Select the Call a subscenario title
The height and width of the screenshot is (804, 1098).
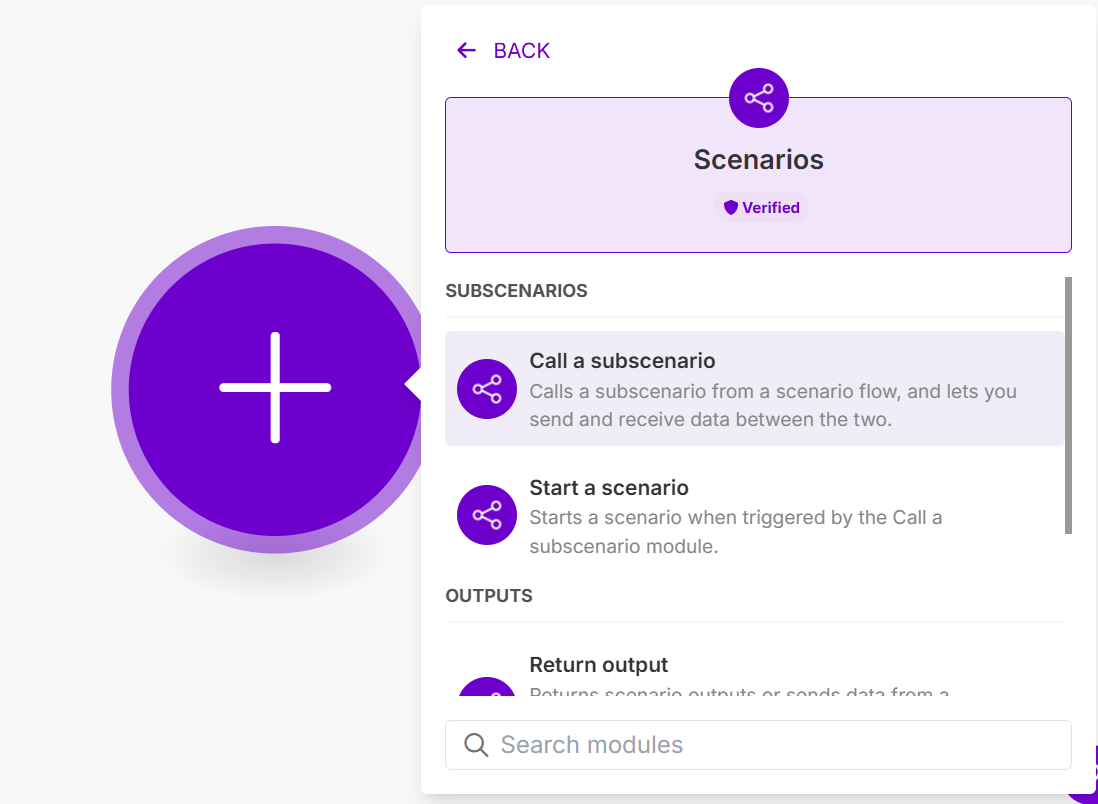tap(622, 361)
